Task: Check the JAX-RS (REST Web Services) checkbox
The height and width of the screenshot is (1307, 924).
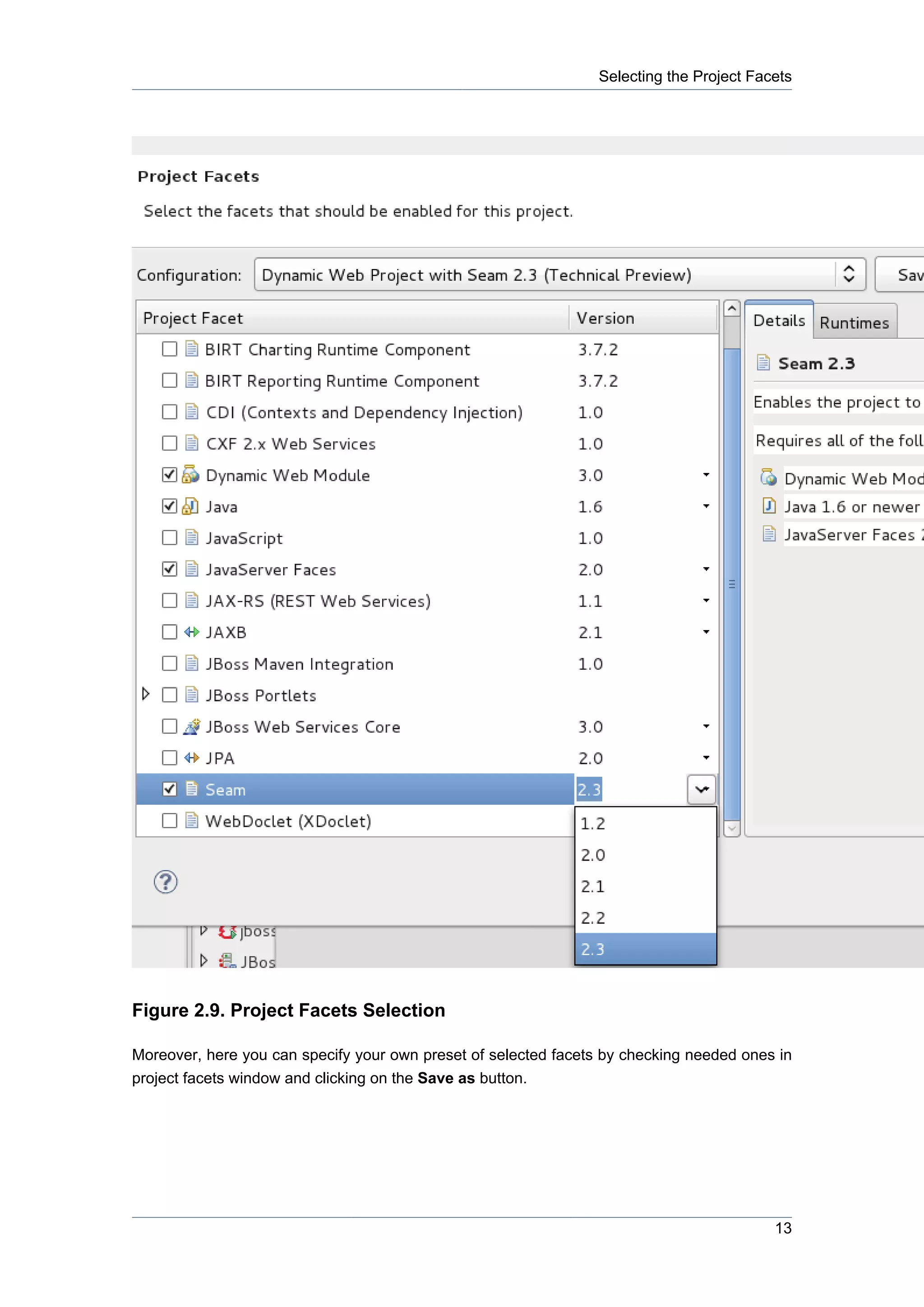Action: [x=170, y=600]
